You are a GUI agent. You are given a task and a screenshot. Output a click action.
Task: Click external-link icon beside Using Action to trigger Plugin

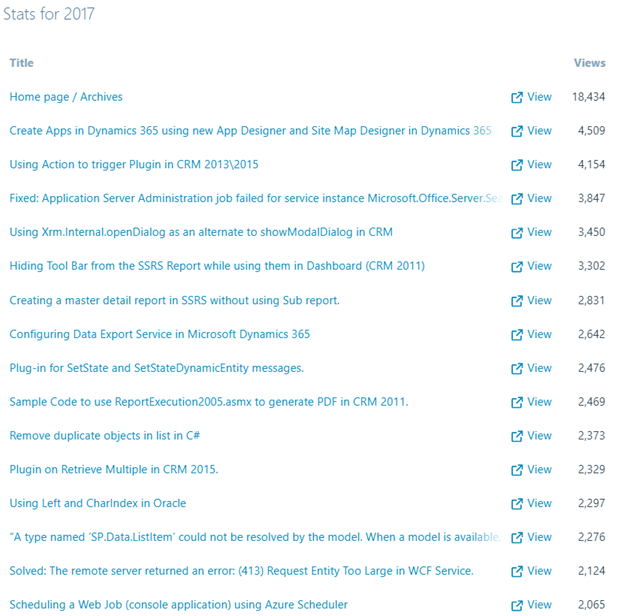(x=517, y=165)
